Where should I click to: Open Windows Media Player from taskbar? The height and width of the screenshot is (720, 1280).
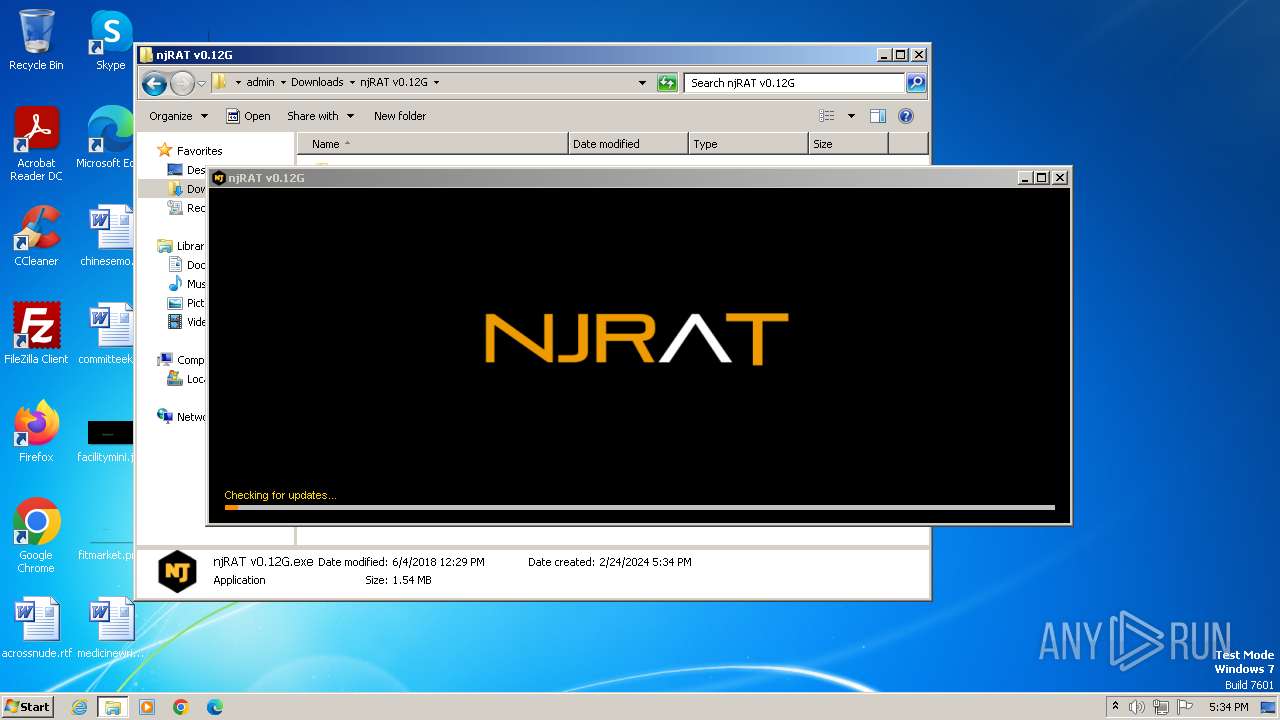click(147, 707)
